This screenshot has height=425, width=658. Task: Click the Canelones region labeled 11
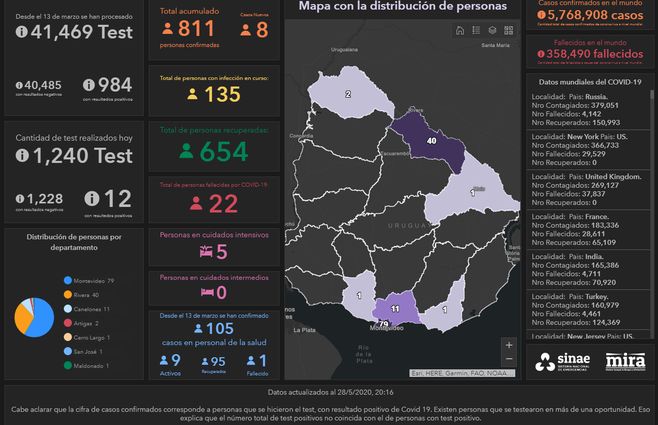click(x=396, y=308)
